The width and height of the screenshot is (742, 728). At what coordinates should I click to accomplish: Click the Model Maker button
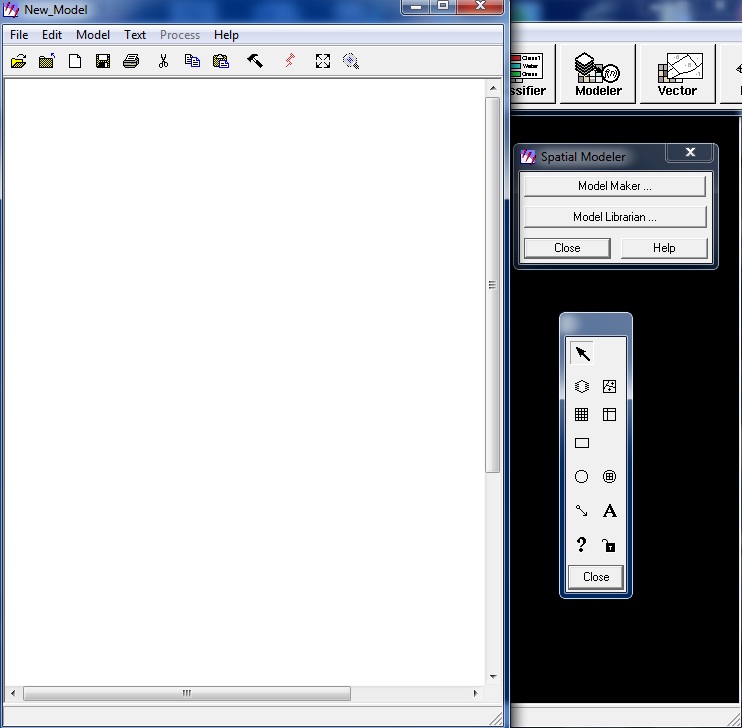[615, 186]
